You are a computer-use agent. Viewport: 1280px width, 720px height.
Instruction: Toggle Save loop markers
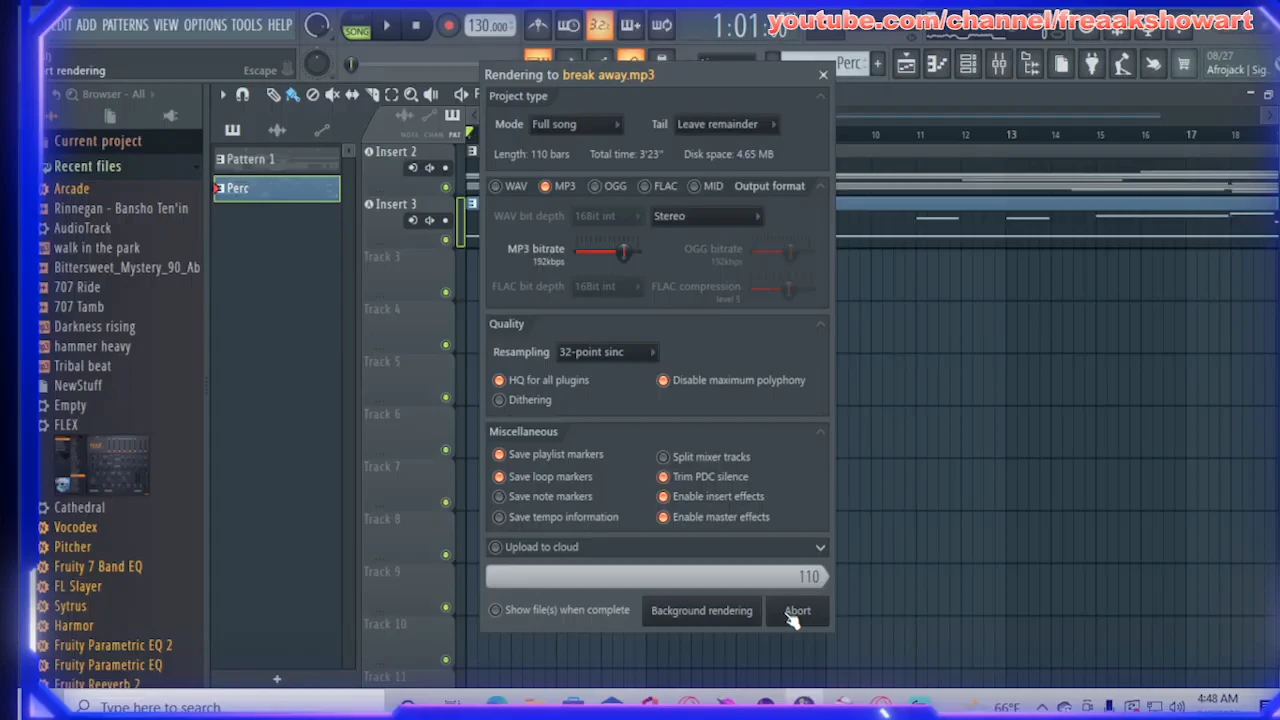click(x=543, y=477)
